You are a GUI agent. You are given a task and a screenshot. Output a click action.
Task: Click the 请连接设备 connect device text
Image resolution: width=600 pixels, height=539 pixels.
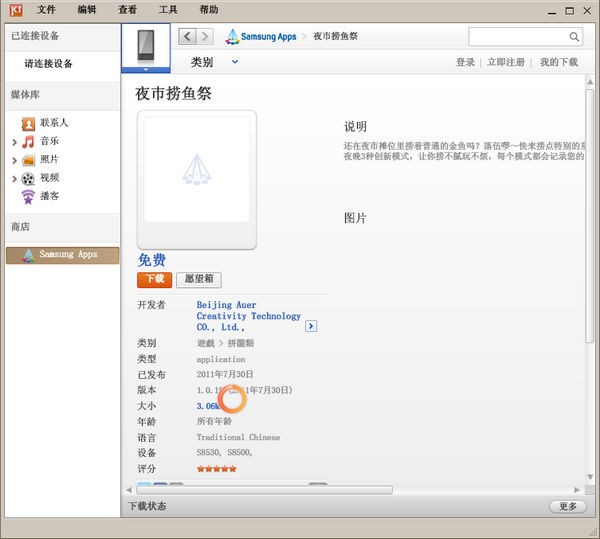49,64
